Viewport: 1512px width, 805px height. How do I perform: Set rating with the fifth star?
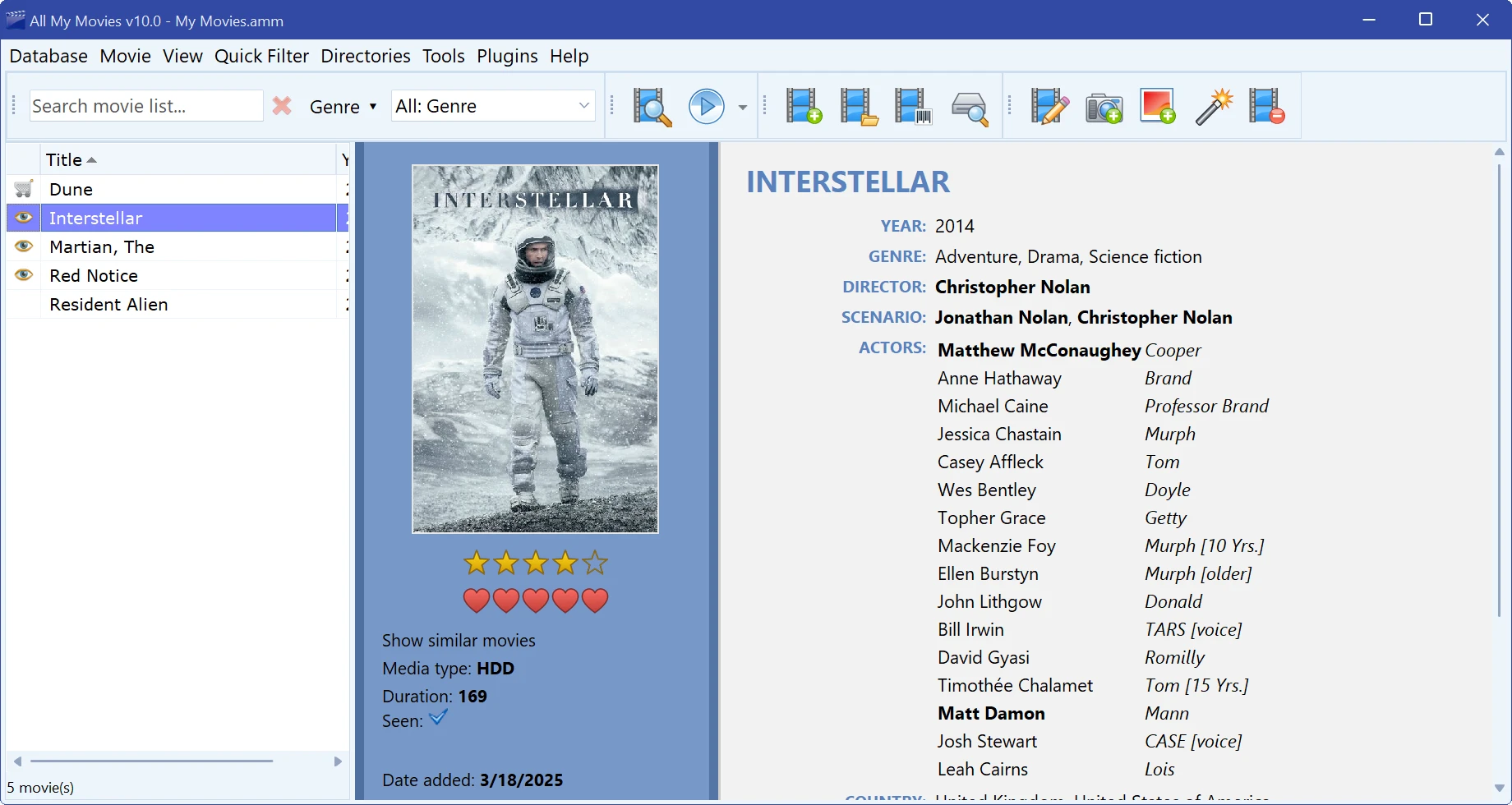(x=595, y=563)
